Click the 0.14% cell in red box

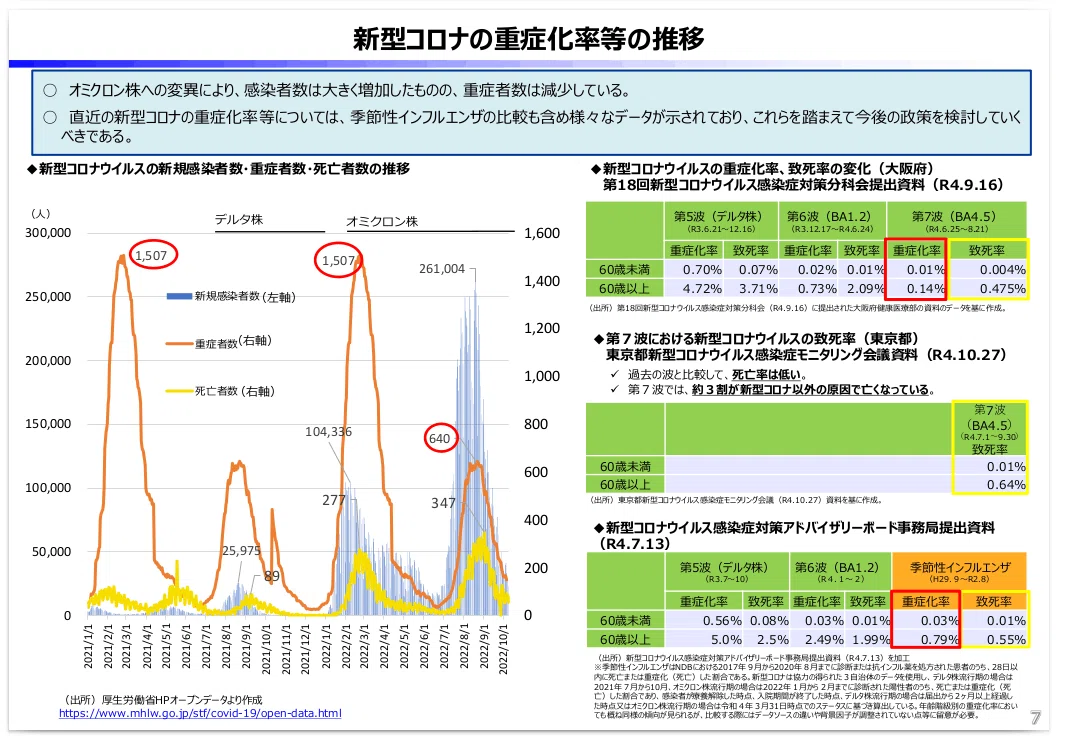(917, 289)
